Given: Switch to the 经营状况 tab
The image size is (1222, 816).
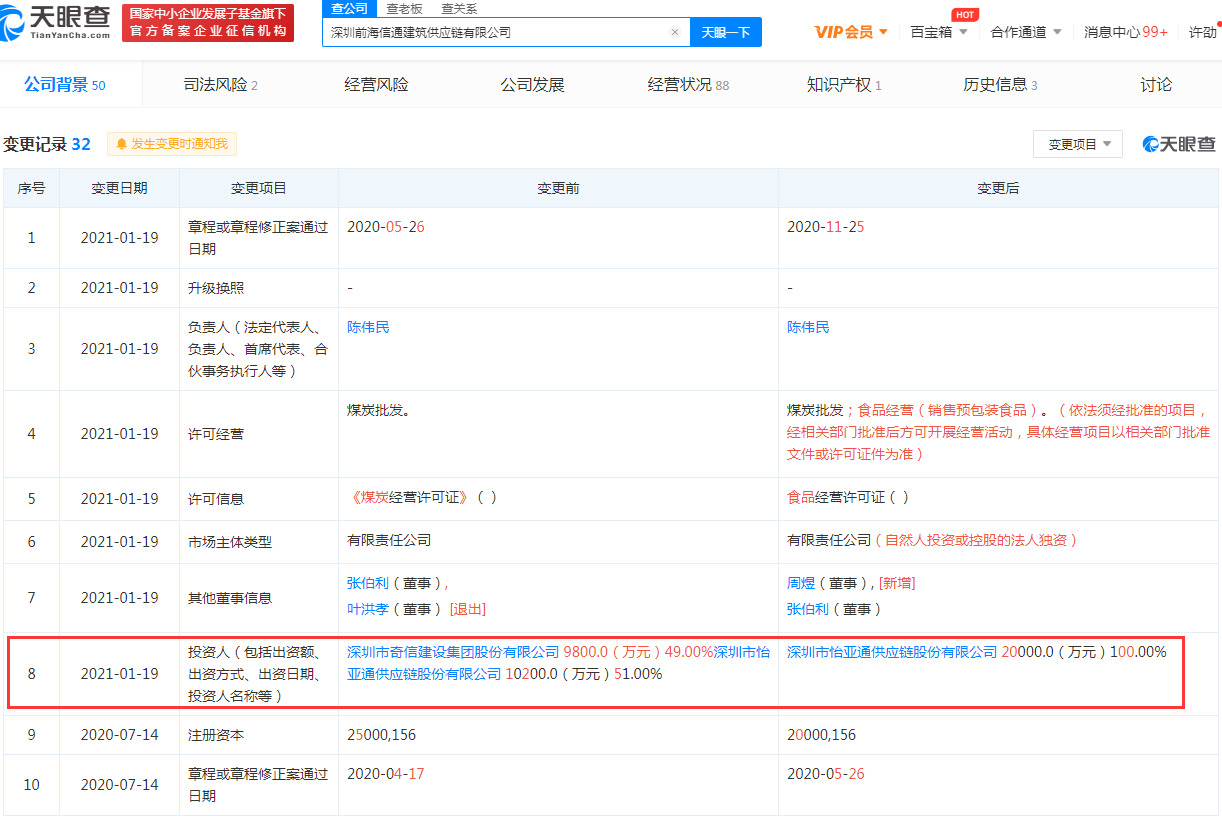Looking at the screenshot, I should pos(688,85).
